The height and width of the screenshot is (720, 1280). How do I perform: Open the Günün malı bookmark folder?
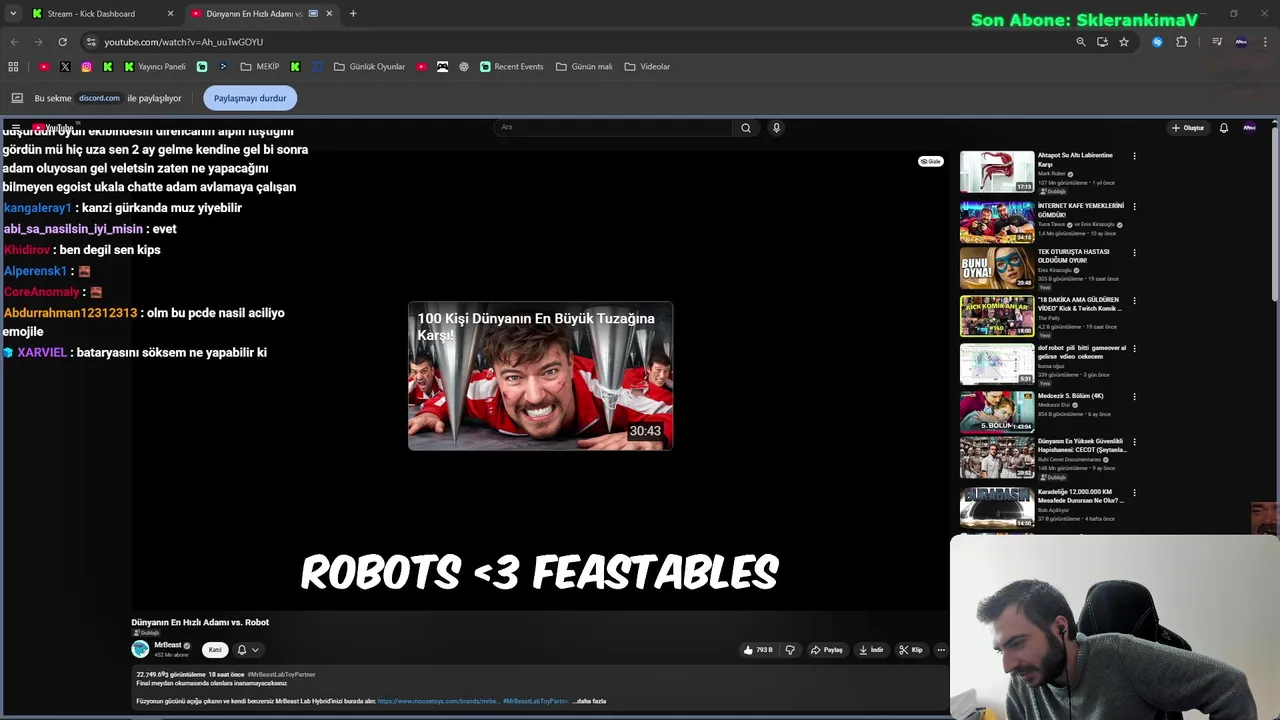click(584, 67)
